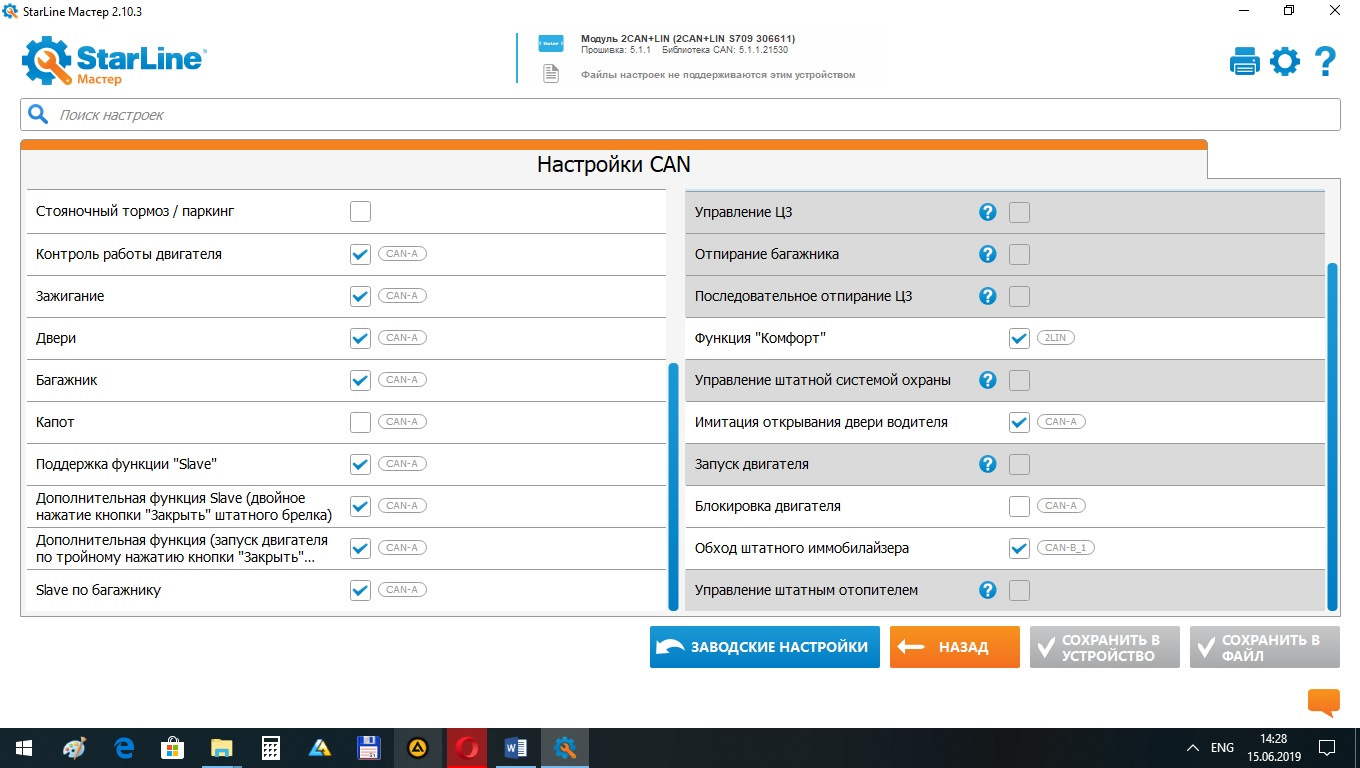Viewport: 1360px width, 768px height.
Task: Toggle the Двери checkbox
Action: coord(361,338)
